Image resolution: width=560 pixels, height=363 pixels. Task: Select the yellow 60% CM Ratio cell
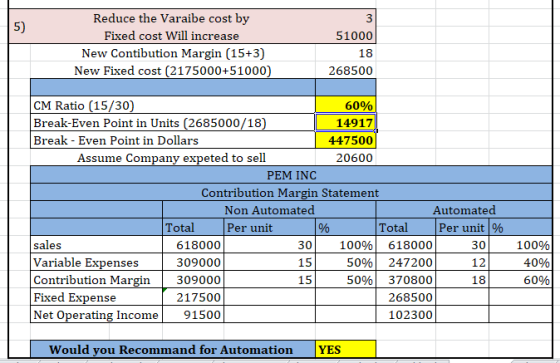(x=346, y=105)
